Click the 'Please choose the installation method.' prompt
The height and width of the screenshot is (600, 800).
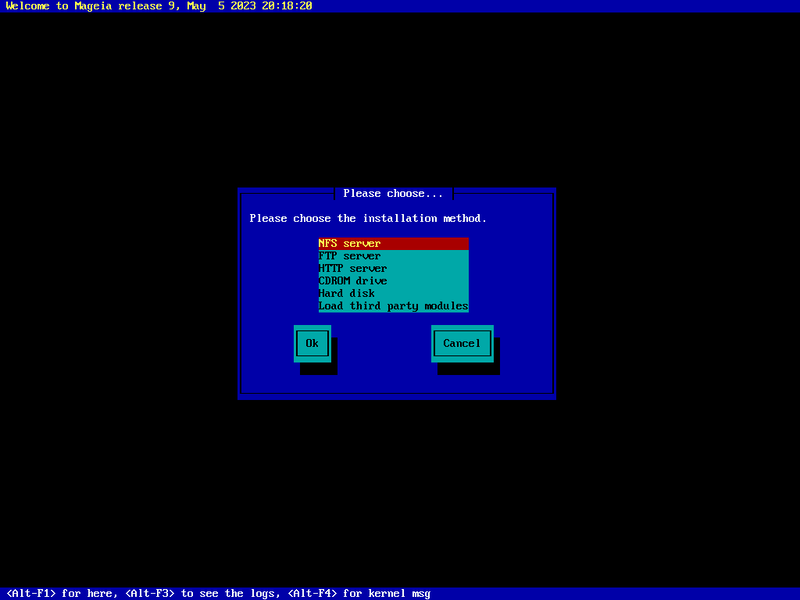(x=368, y=218)
